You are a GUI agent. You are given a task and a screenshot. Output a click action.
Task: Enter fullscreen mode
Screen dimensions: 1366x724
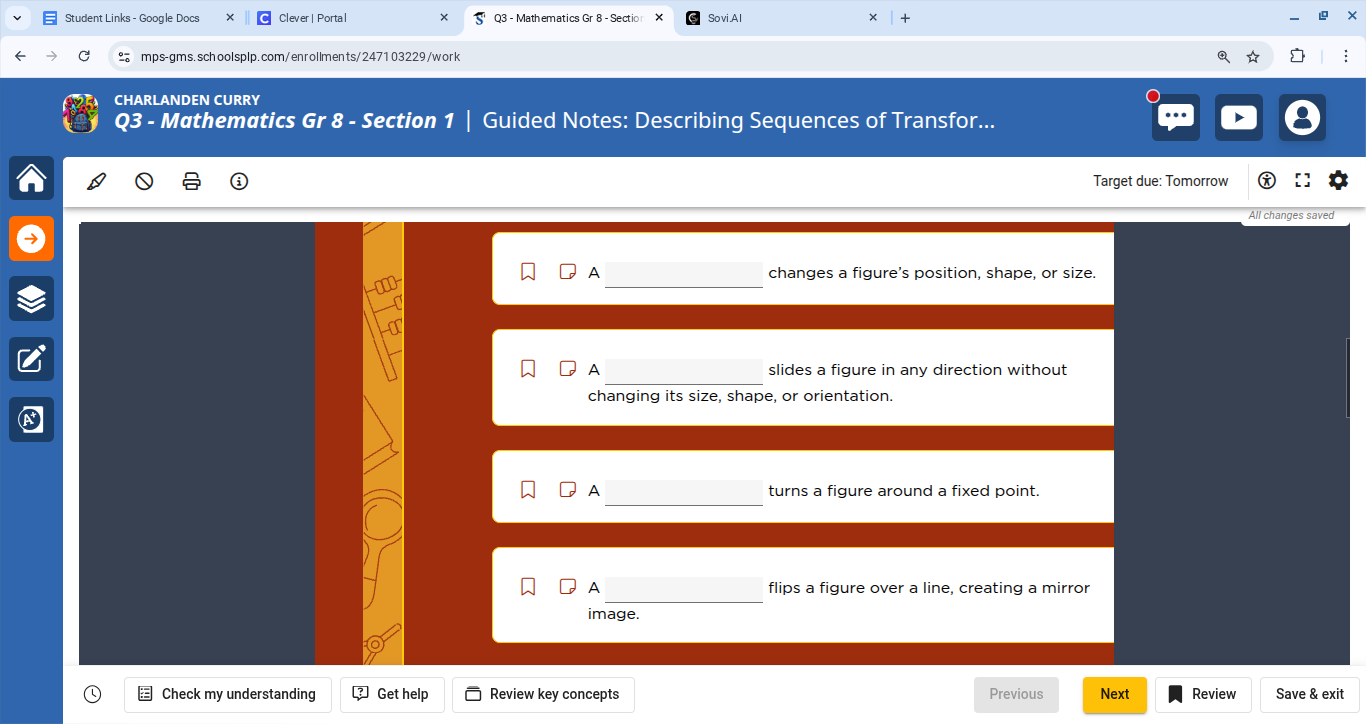(1302, 181)
